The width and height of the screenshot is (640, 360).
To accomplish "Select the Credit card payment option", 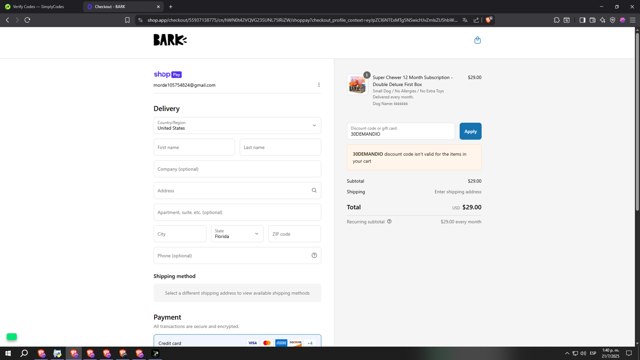I will [237, 342].
